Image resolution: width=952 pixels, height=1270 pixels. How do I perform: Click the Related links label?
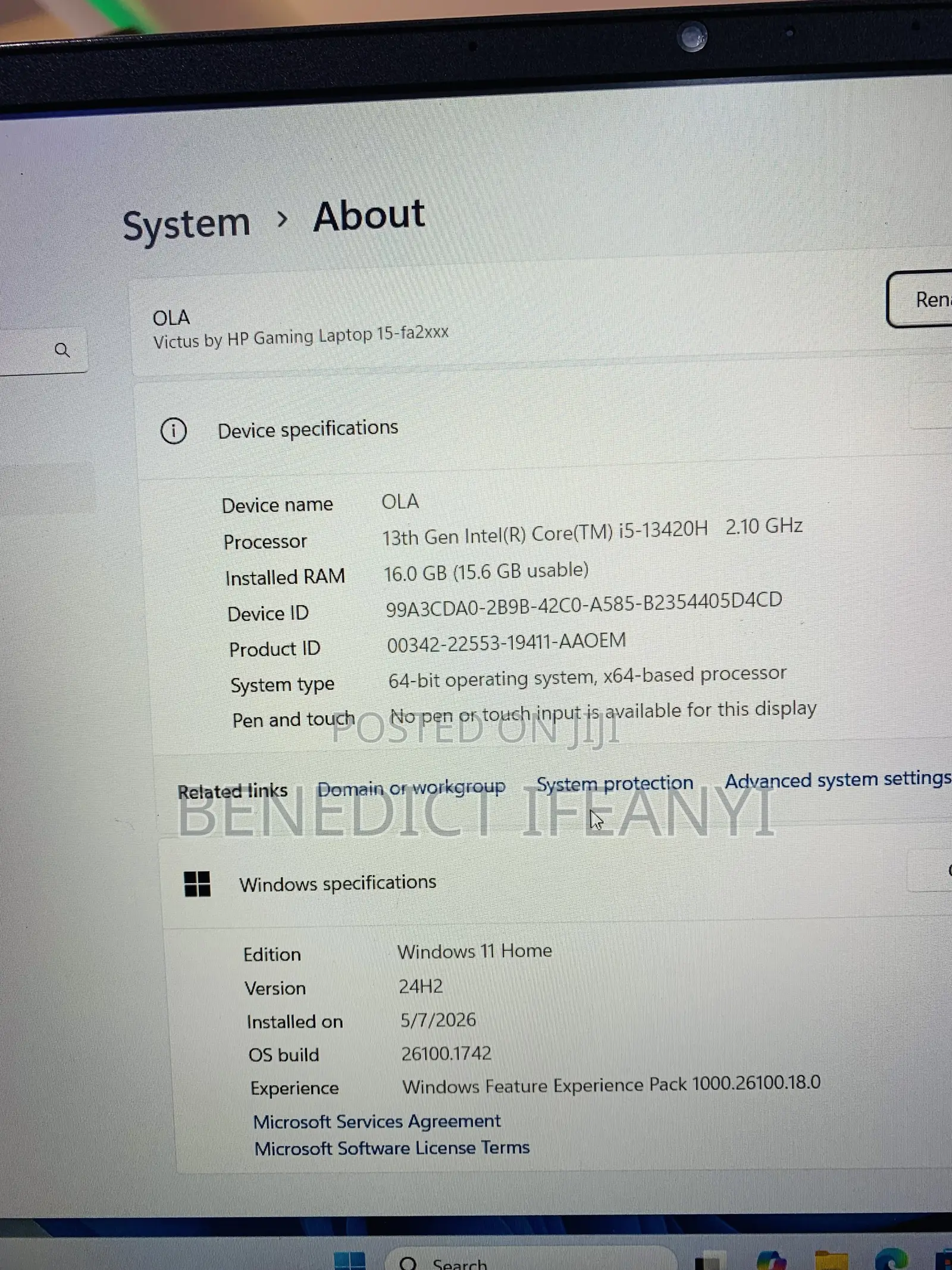click(232, 792)
